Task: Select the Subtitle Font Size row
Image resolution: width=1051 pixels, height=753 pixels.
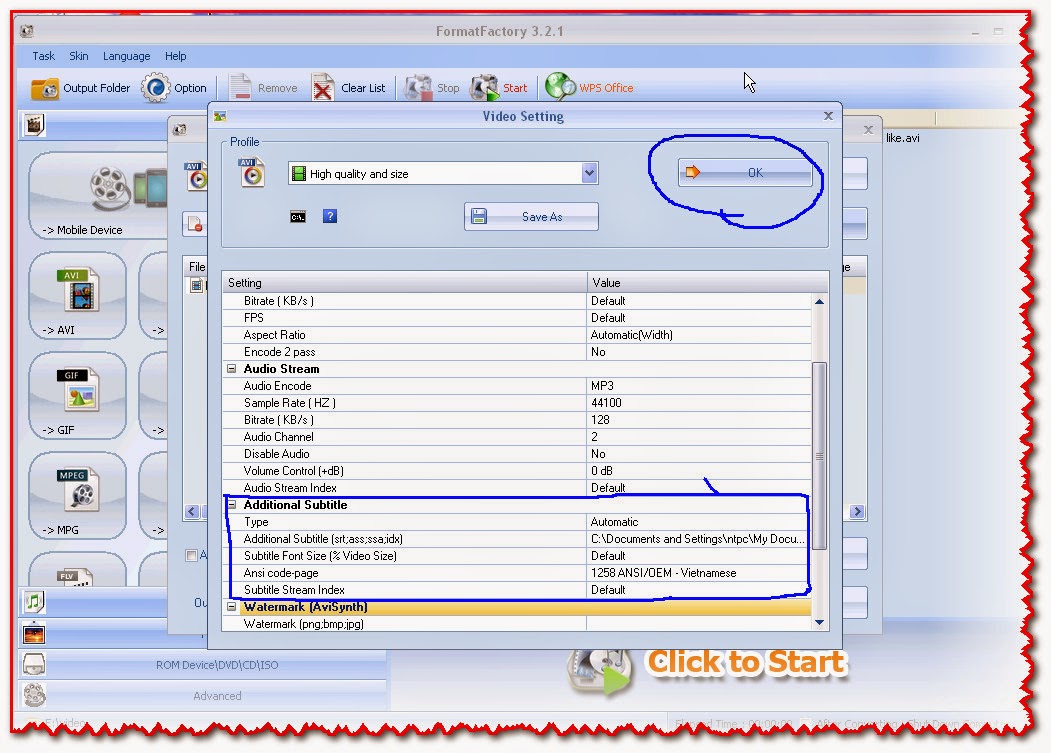Action: (x=517, y=556)
